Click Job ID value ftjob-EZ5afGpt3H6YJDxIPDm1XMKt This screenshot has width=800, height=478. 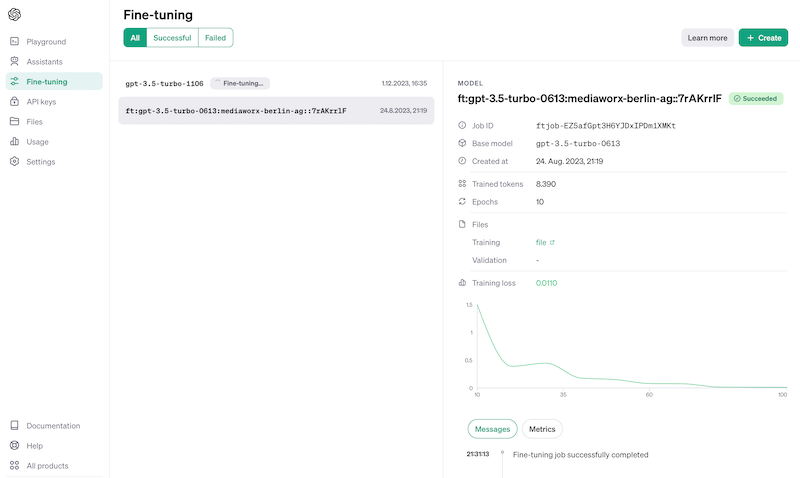pos(606,125)
